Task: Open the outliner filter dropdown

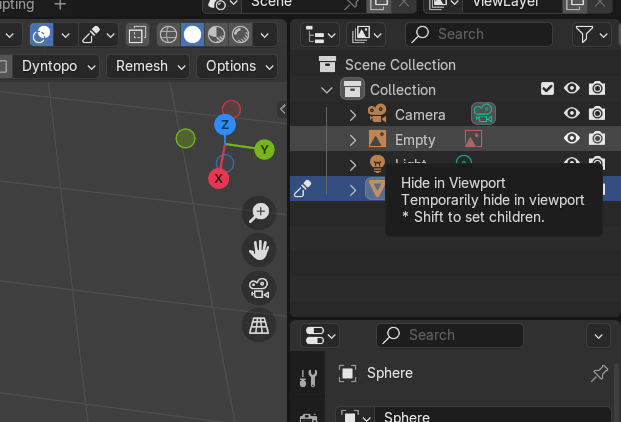Action: 592,35
